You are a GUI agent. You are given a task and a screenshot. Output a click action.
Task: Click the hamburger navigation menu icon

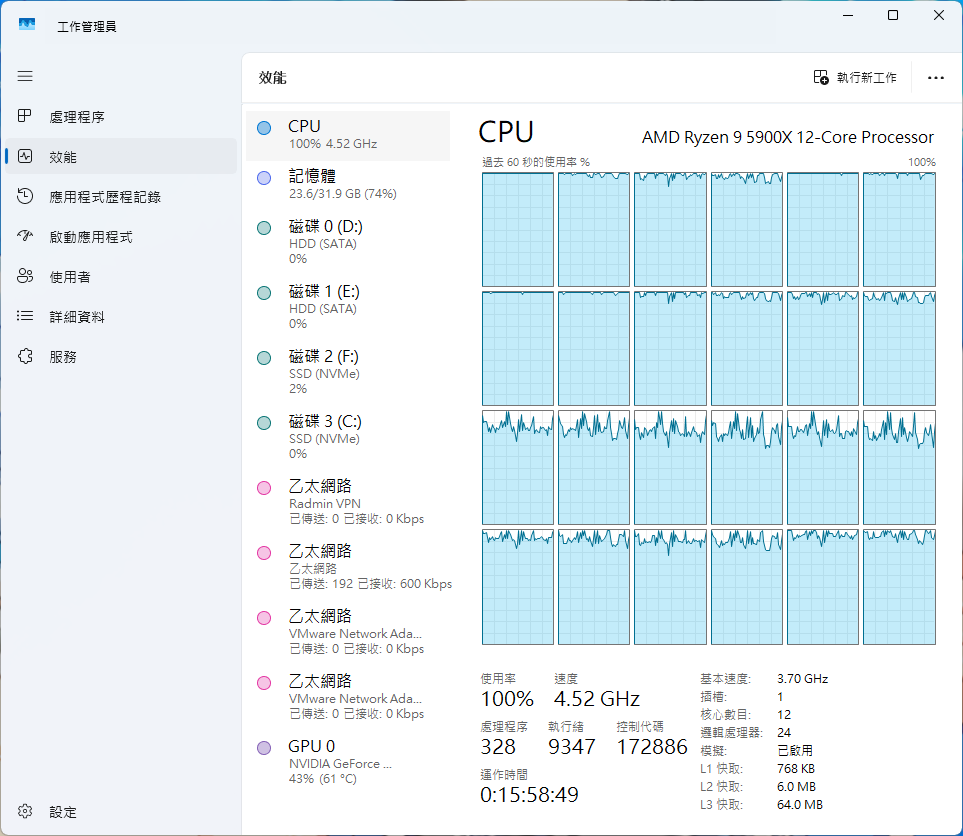[25, 76]
